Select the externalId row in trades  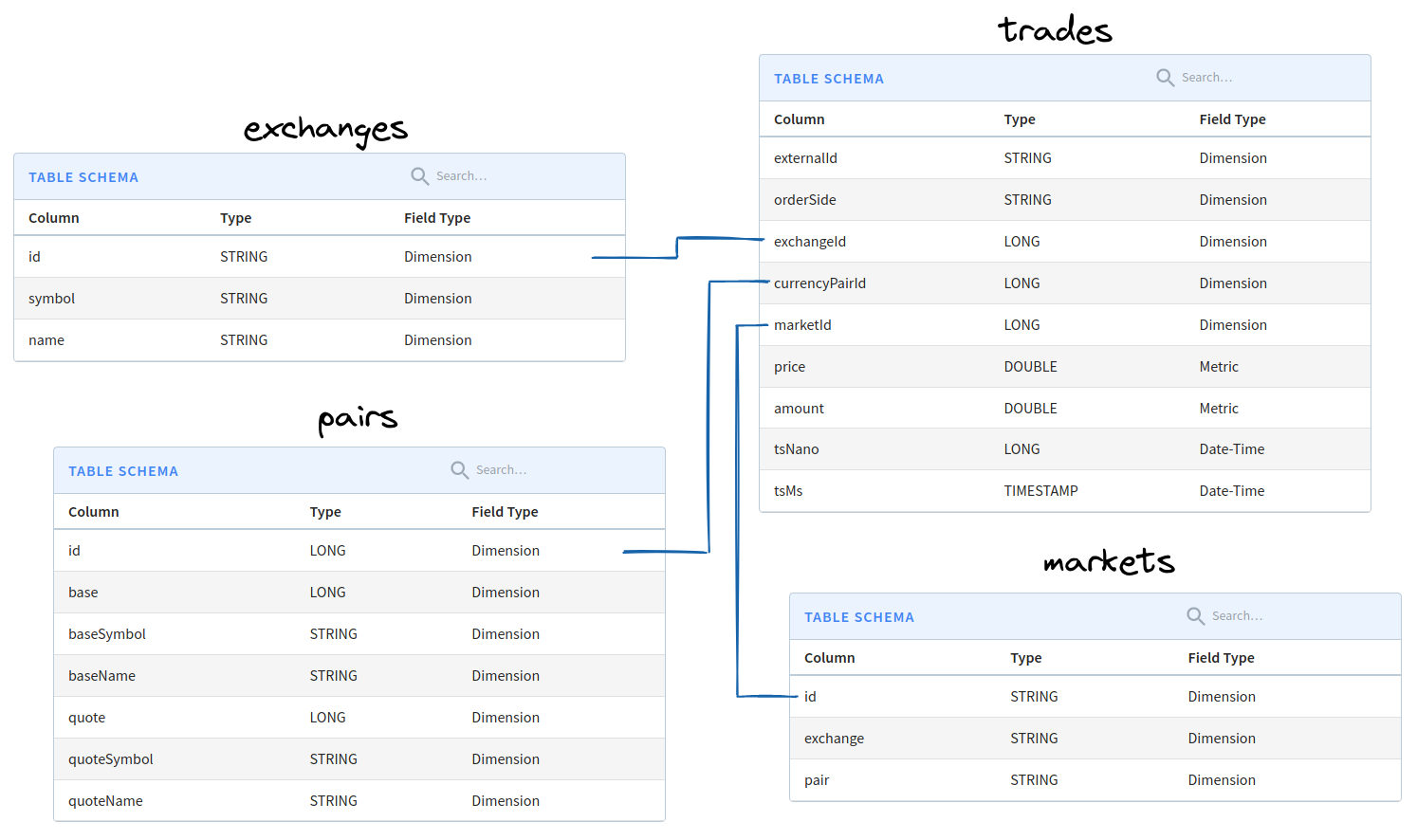1065,158
